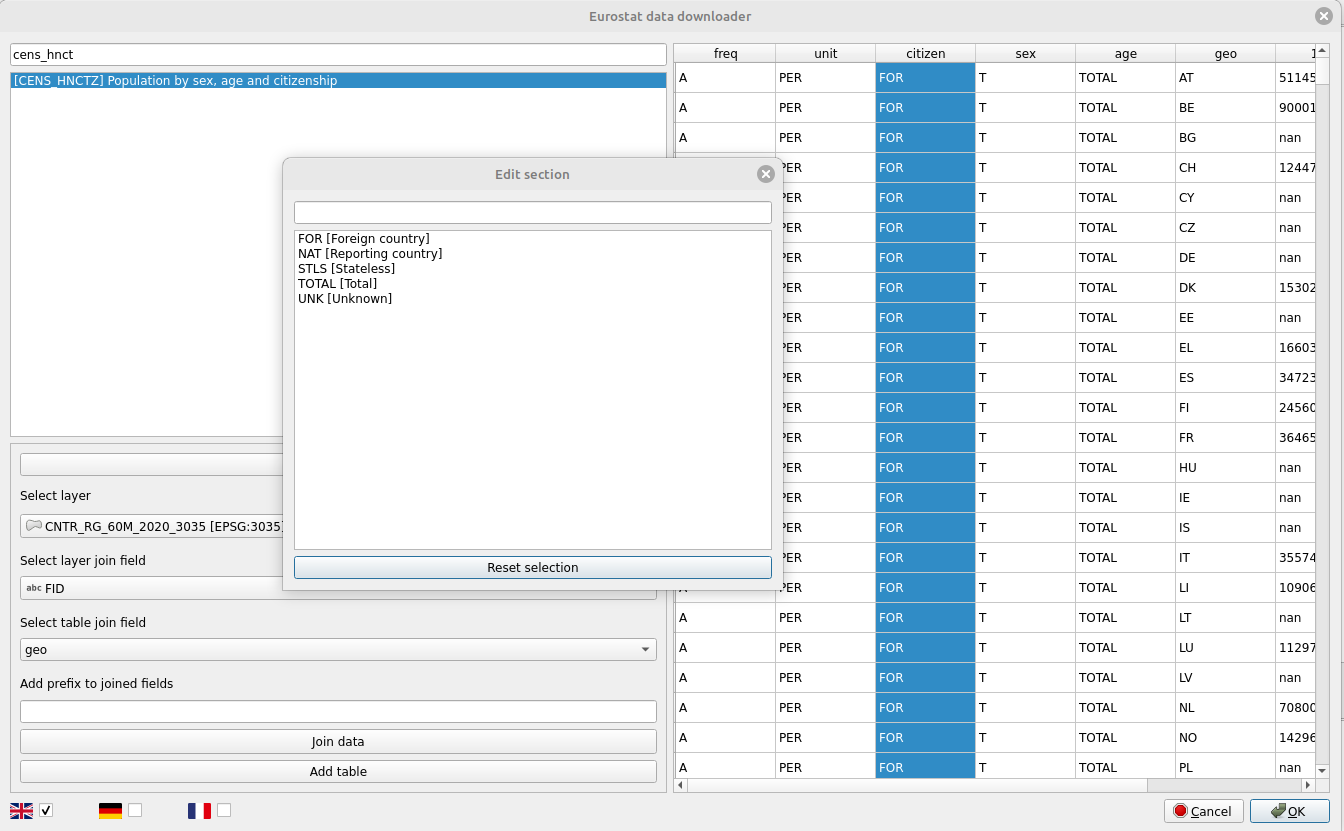Click Reset selection button

point(533,567)
